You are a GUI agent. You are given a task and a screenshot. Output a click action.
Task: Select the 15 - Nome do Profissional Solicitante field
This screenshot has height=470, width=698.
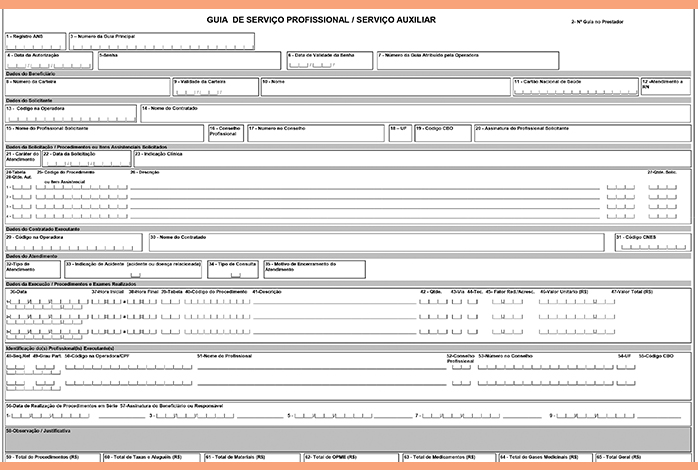tap(104, 134)
